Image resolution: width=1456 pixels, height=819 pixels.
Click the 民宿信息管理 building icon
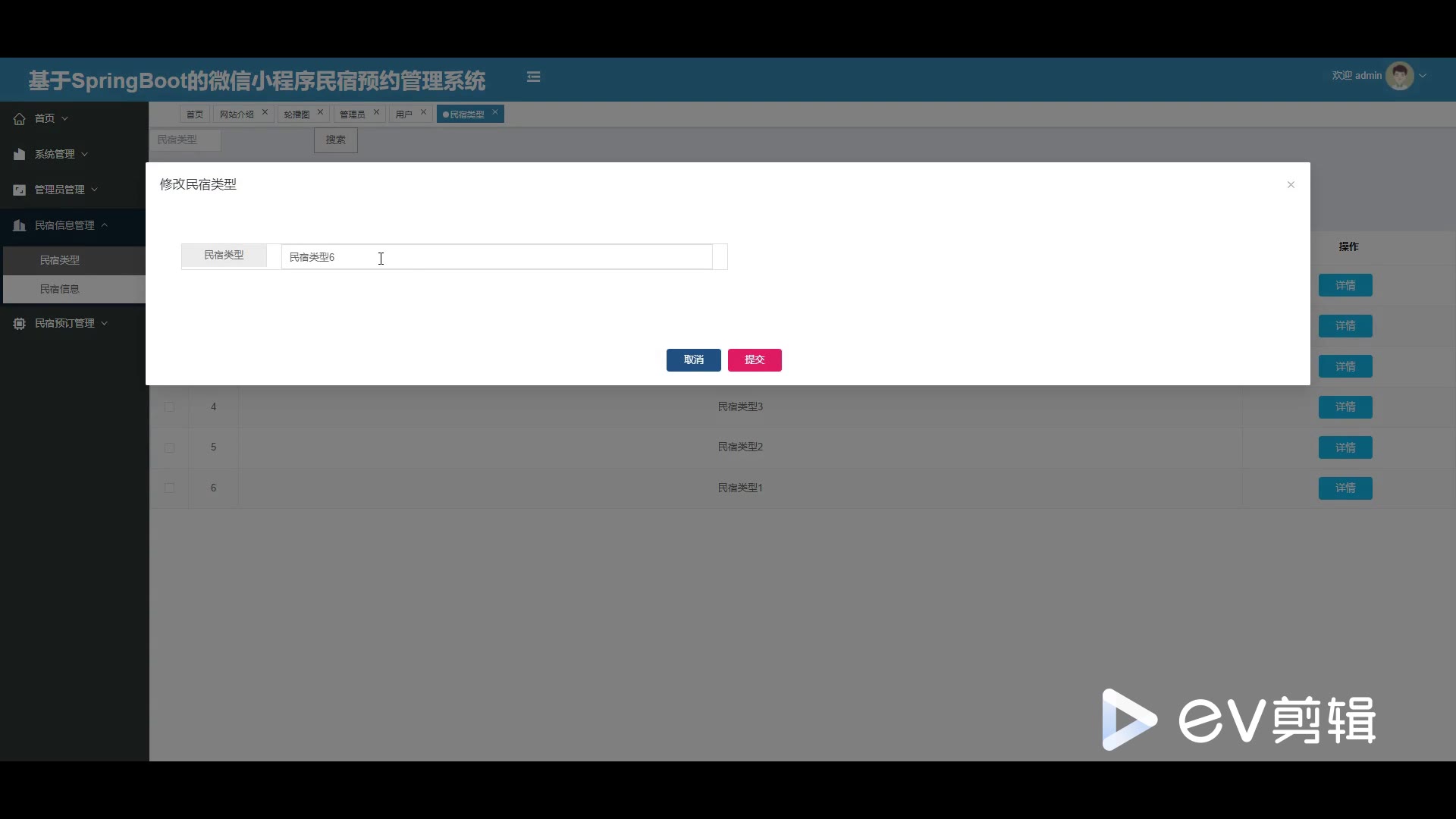[x=20, y=225]
